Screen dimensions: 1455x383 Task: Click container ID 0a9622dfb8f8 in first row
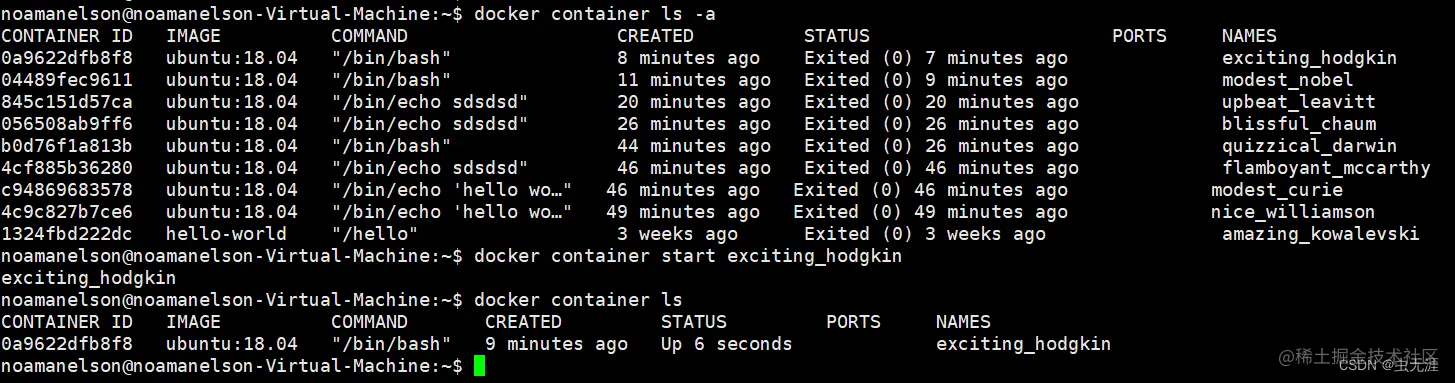(x=66, y=58)
